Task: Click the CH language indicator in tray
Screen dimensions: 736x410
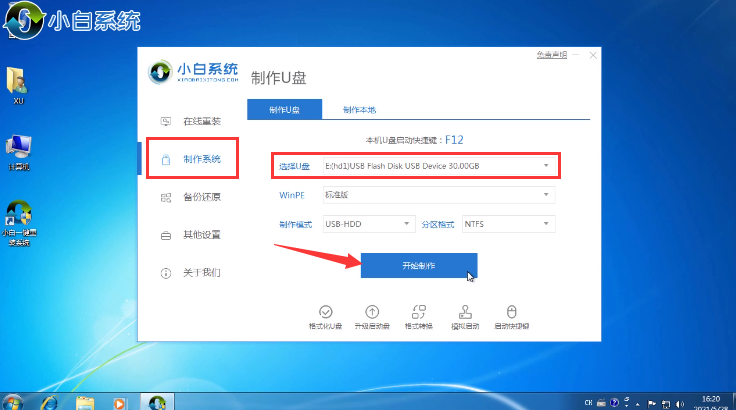Action: pyautogui.click(x=588, y=402)
